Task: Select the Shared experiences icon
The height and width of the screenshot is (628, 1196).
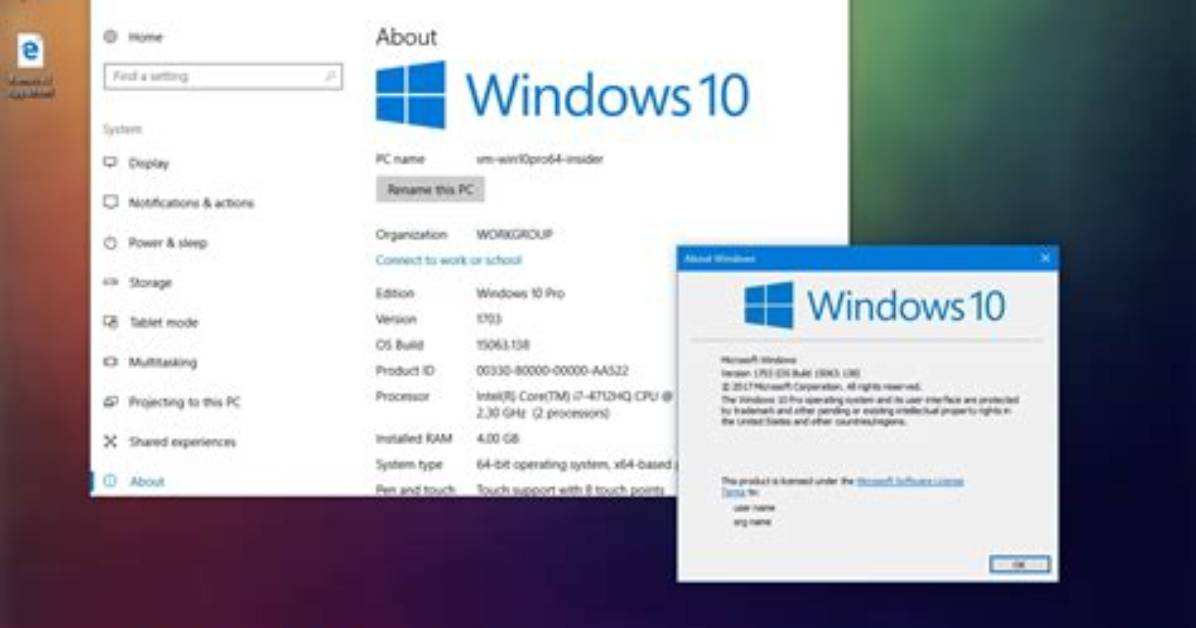Action: (x=111, y=441)
